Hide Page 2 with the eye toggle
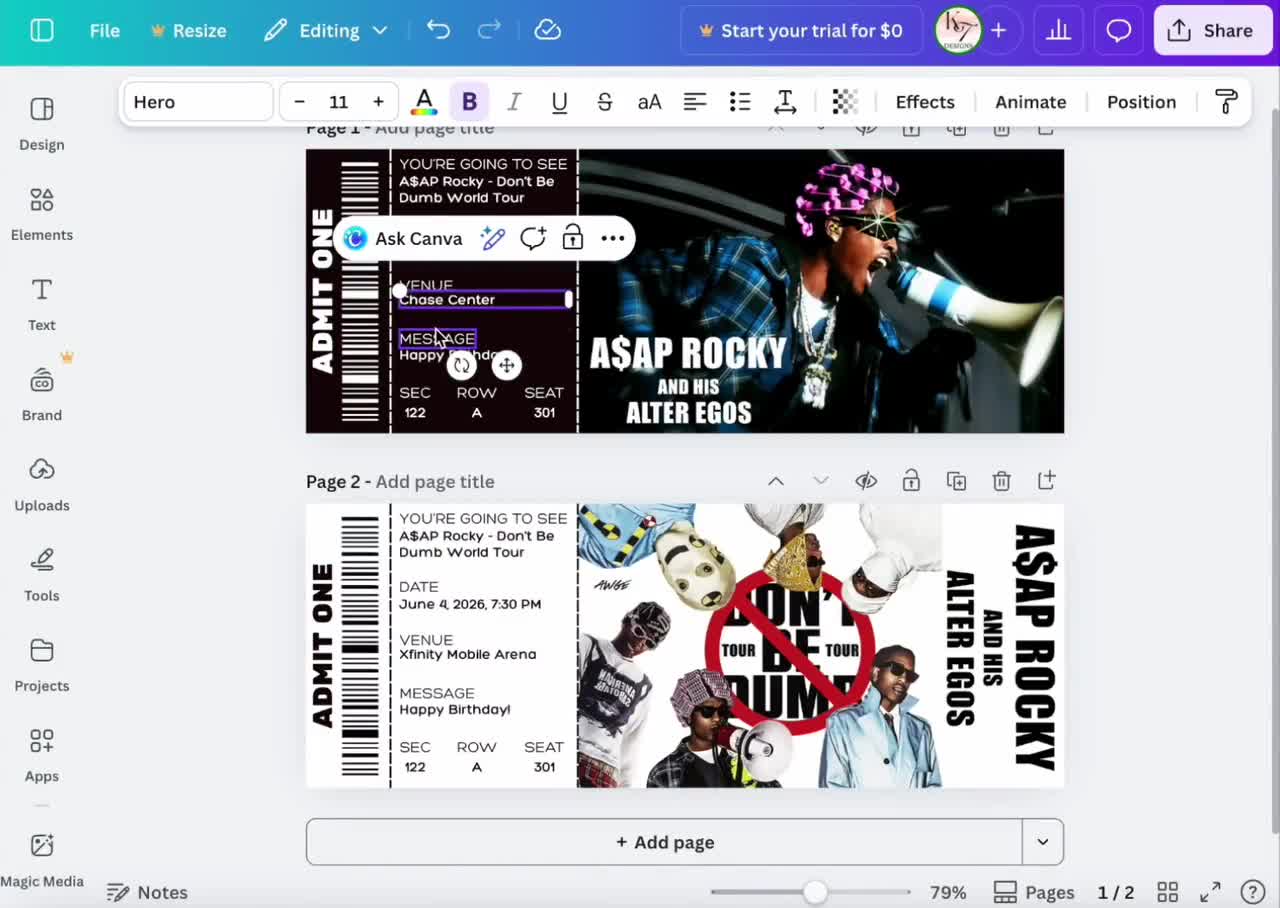 coord(866,481)
